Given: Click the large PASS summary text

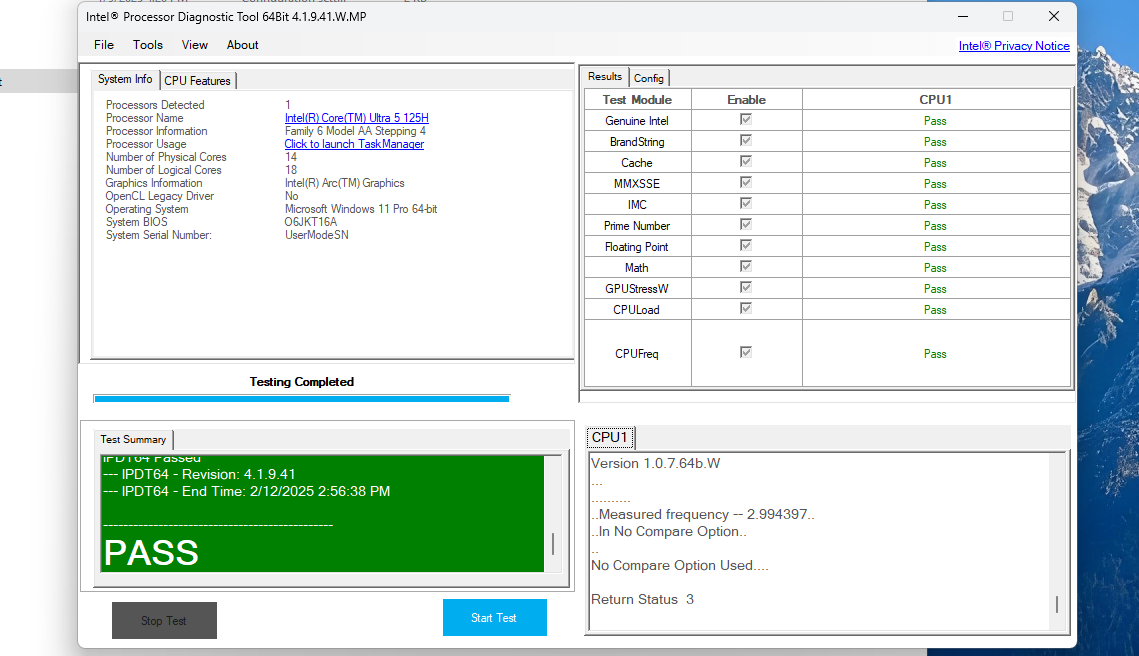Looking at the screenshot, I should click(151, 553).
